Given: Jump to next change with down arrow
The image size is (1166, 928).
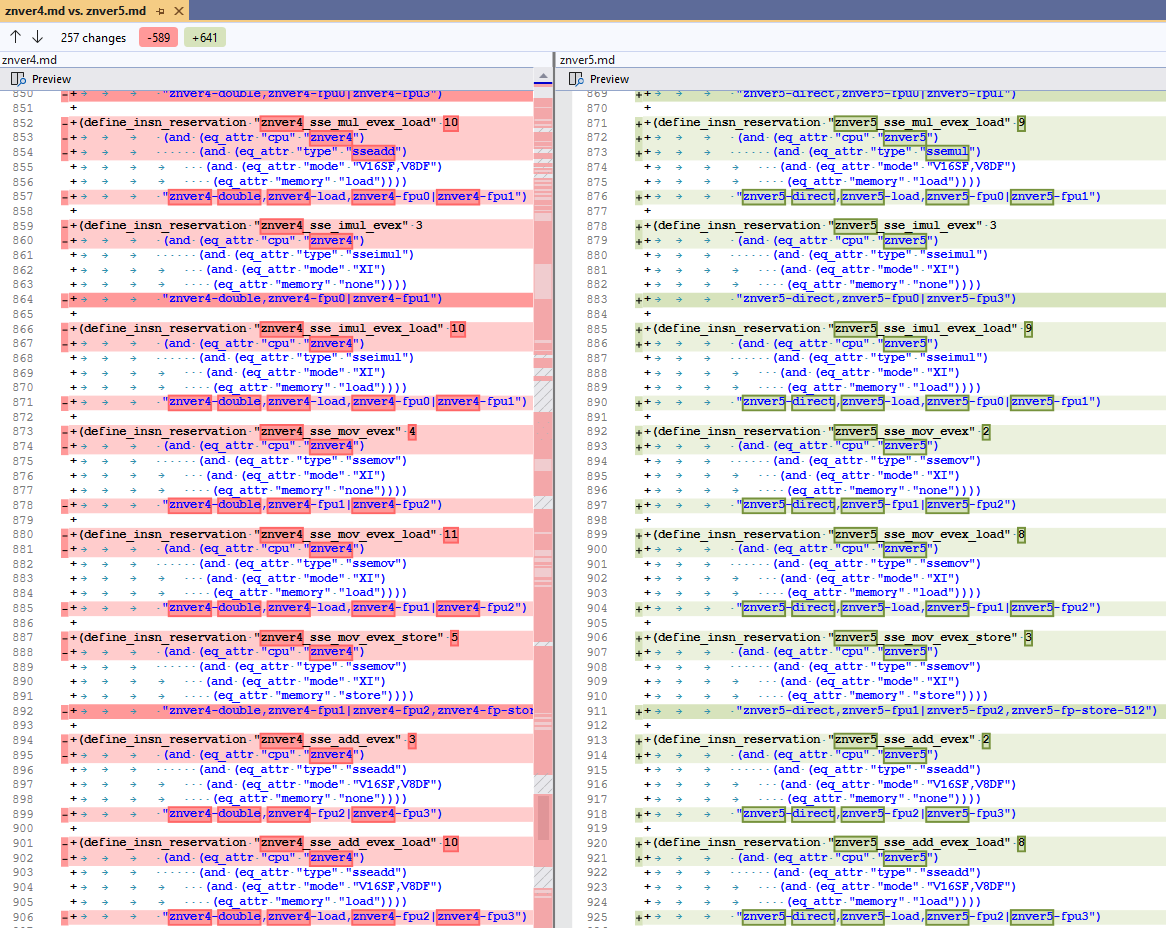Looking at the screenshot, I should (38, 36).
